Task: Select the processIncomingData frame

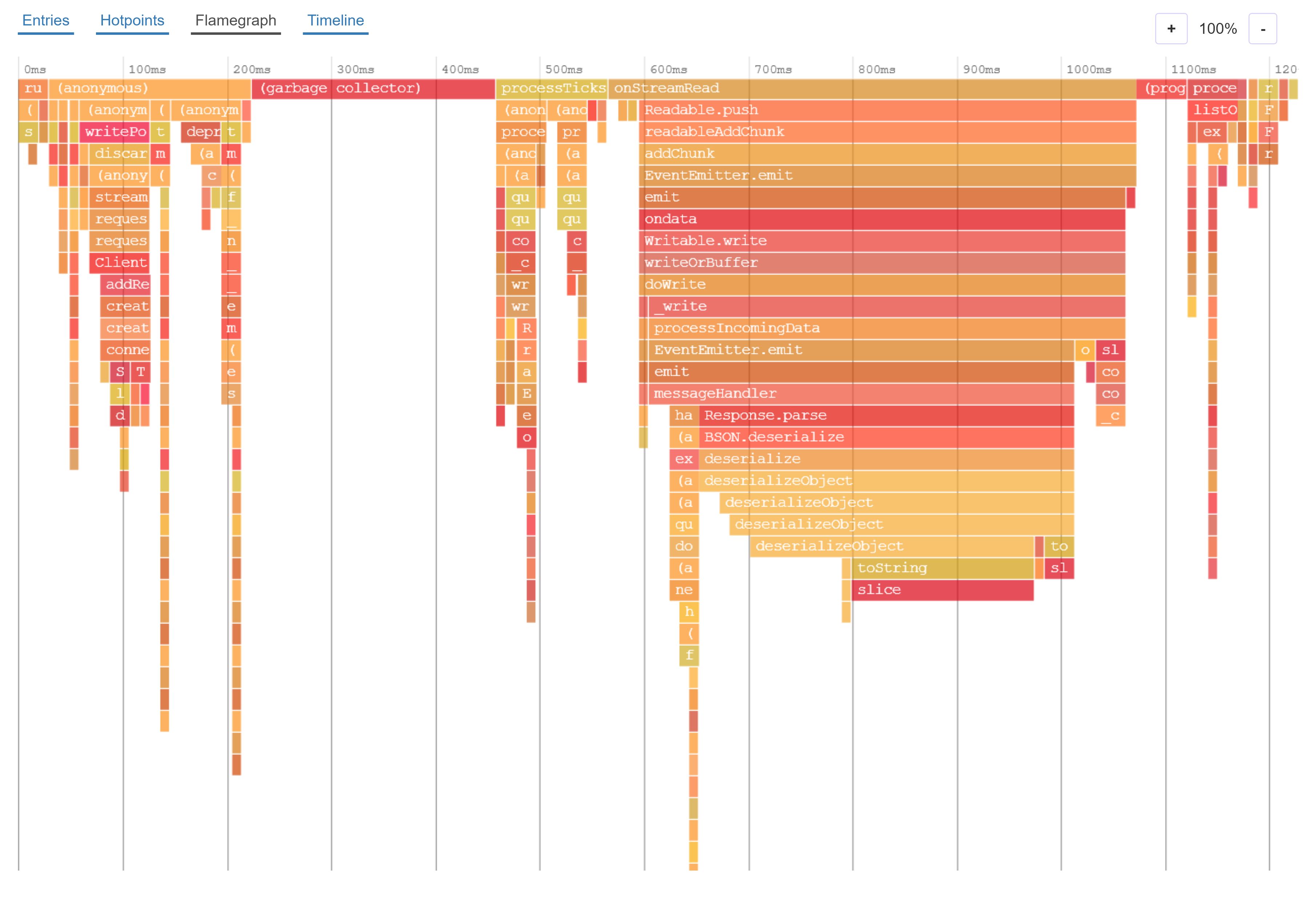Action: [x=887, y=328]
